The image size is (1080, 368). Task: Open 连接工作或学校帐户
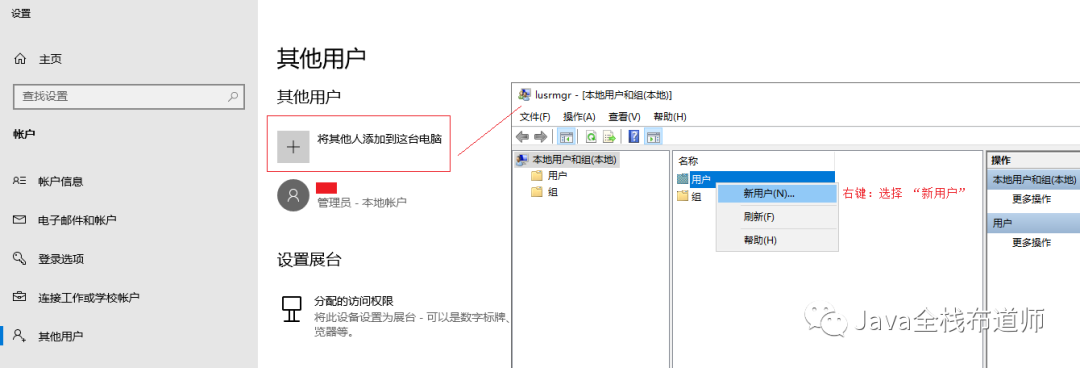coord(76,298)
